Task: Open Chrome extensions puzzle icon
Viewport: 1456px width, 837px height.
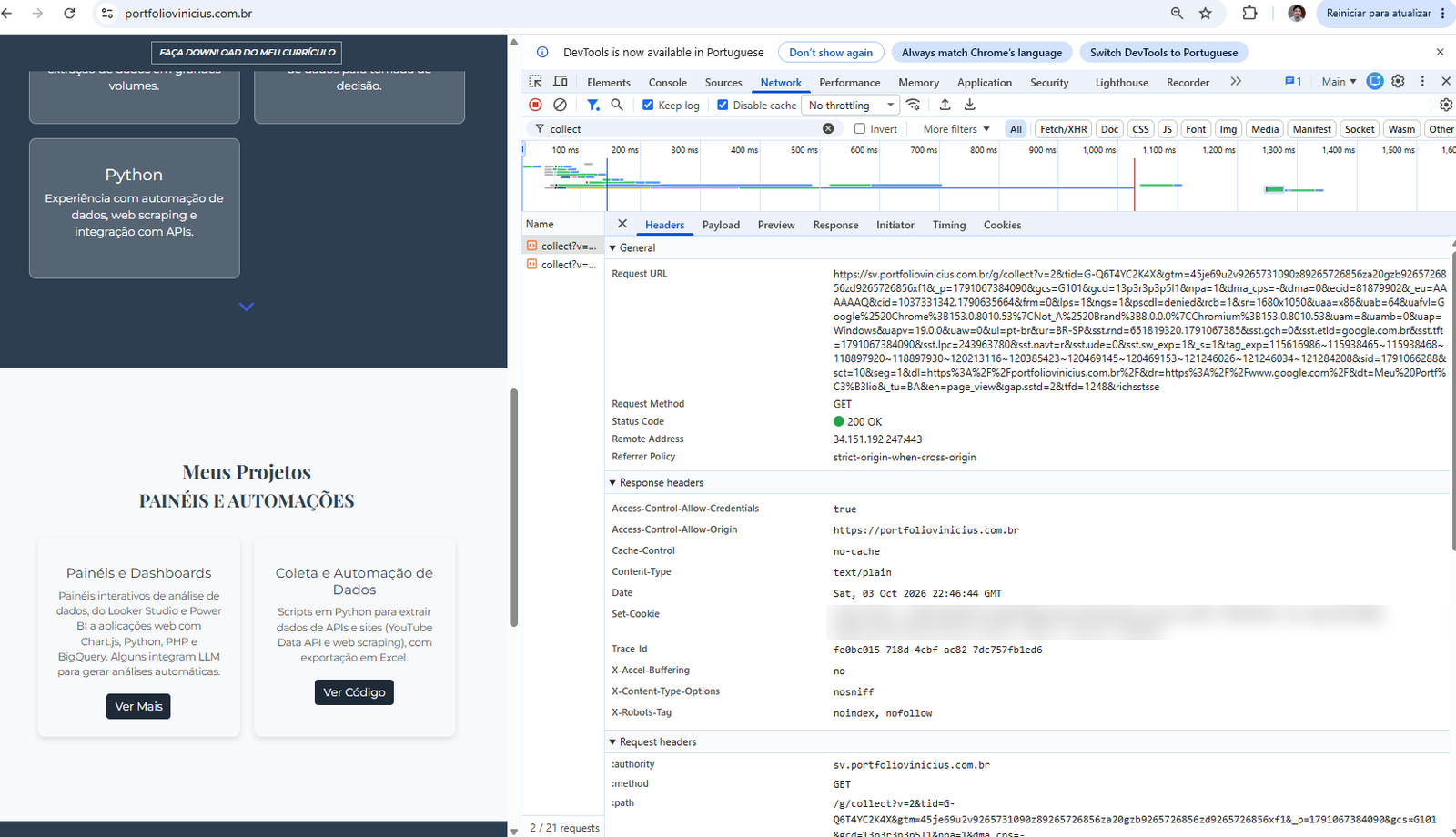Action: tap(1249, 14)
